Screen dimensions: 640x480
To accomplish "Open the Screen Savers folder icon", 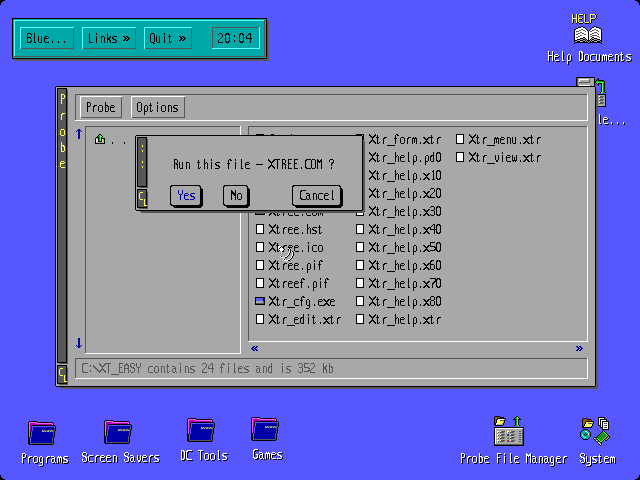I will [118, 432].
